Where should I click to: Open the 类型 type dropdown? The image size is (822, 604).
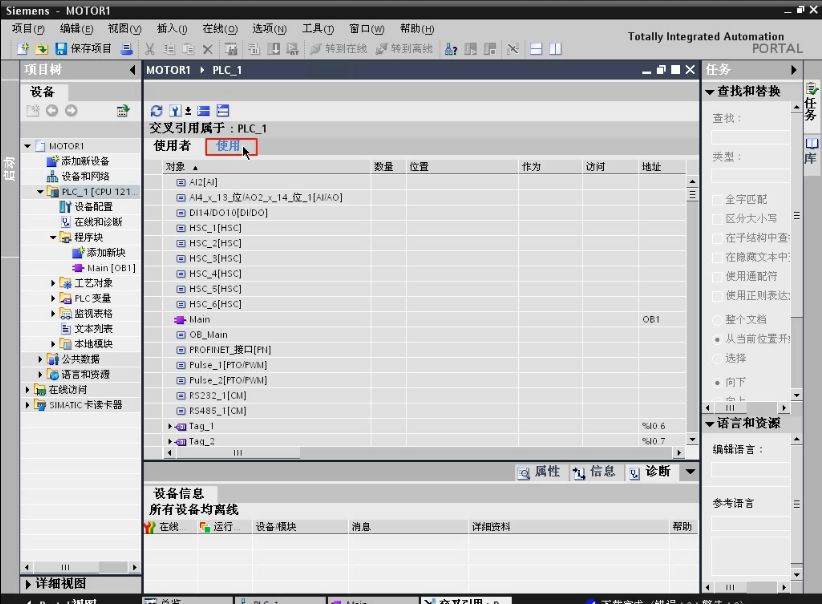coord(750,175)
